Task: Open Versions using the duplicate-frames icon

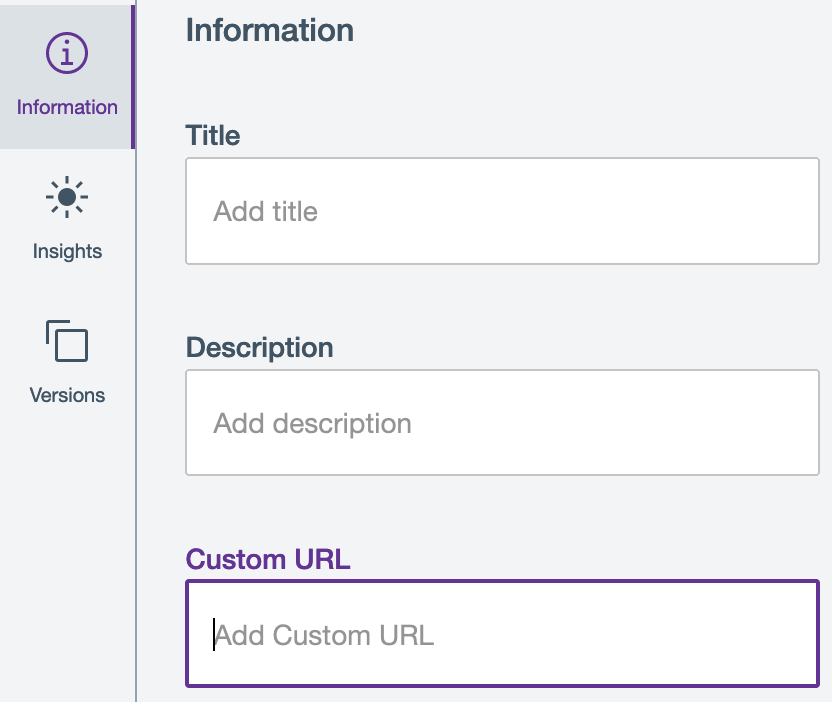Action: pyautogui.click(x=67, y=342)
